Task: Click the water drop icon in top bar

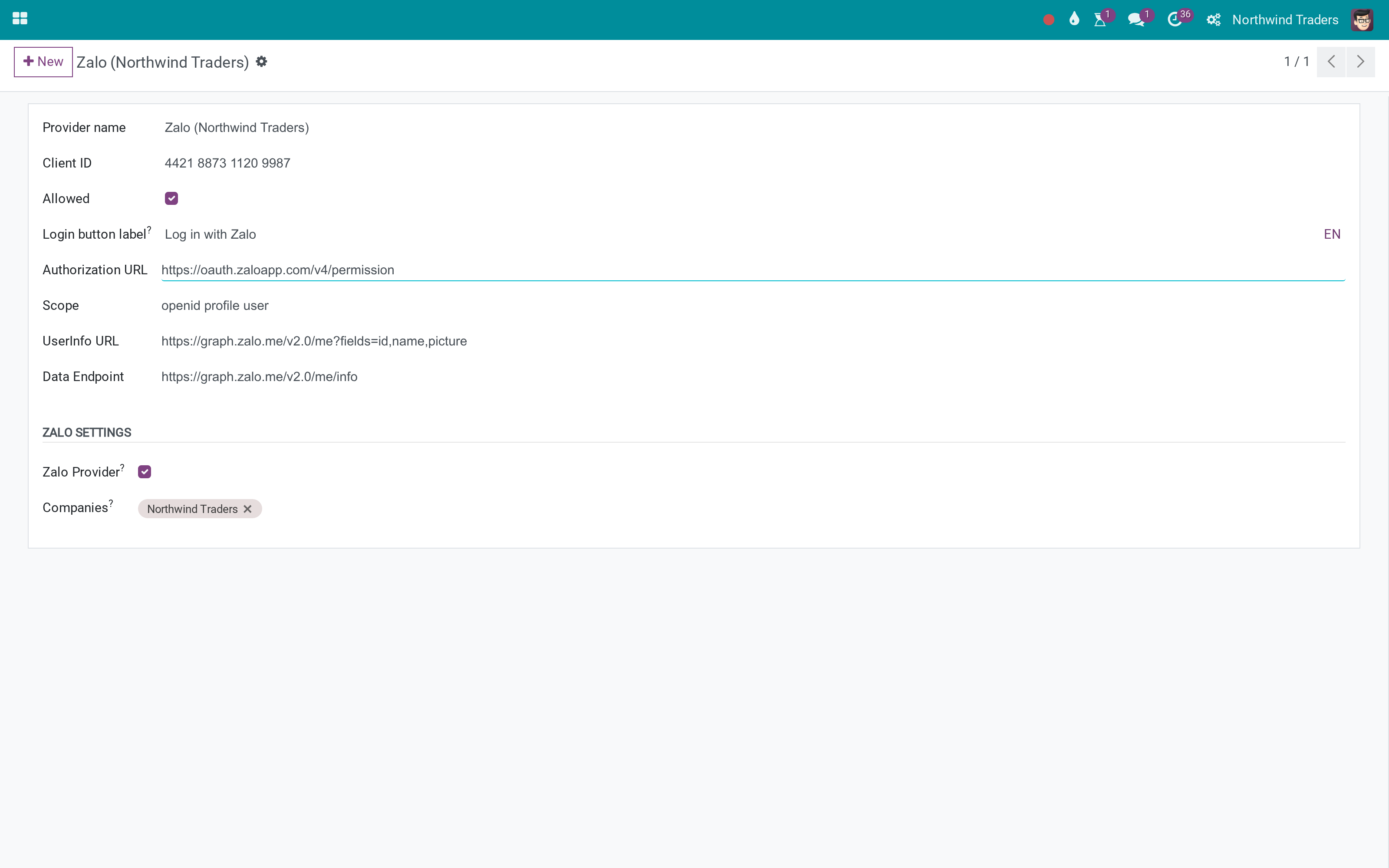Action: click(1074, 20)
